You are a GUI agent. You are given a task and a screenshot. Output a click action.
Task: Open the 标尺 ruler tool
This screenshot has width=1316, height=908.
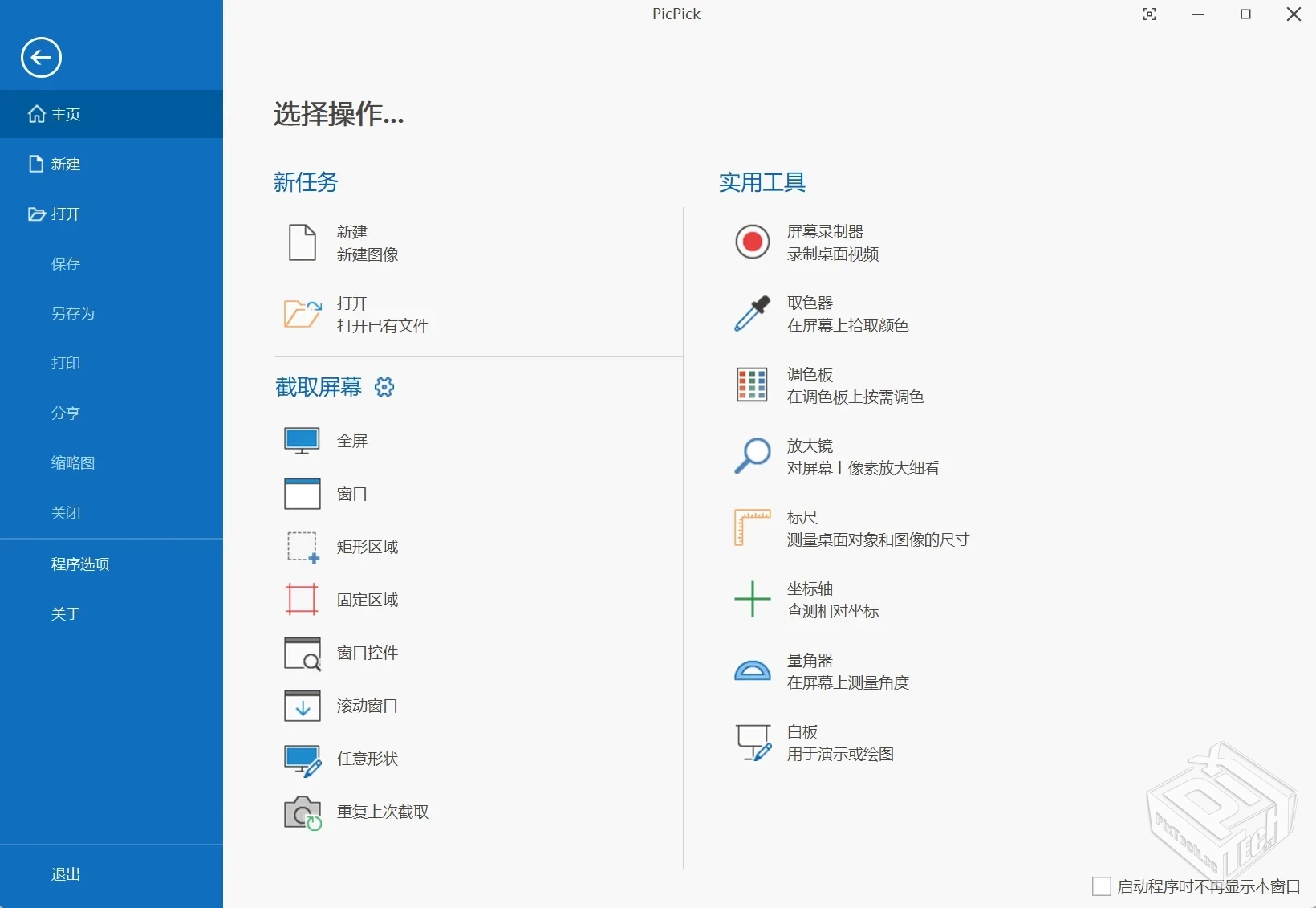coord(802,527)
